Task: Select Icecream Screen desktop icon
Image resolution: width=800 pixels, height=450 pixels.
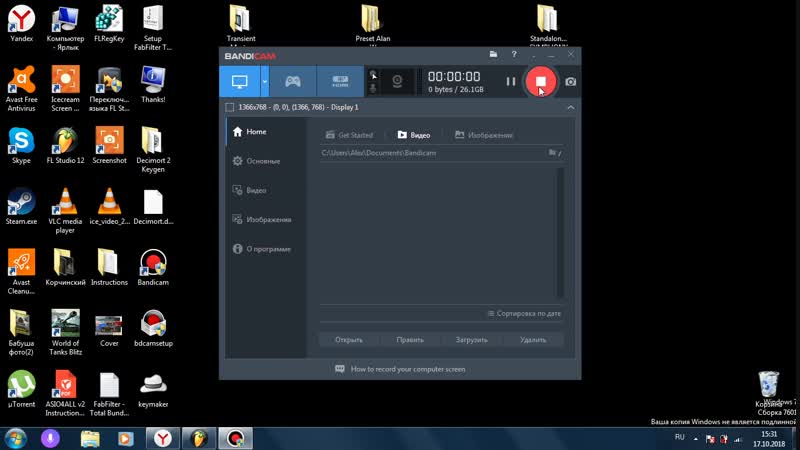Action: click(x=65, y=89)
